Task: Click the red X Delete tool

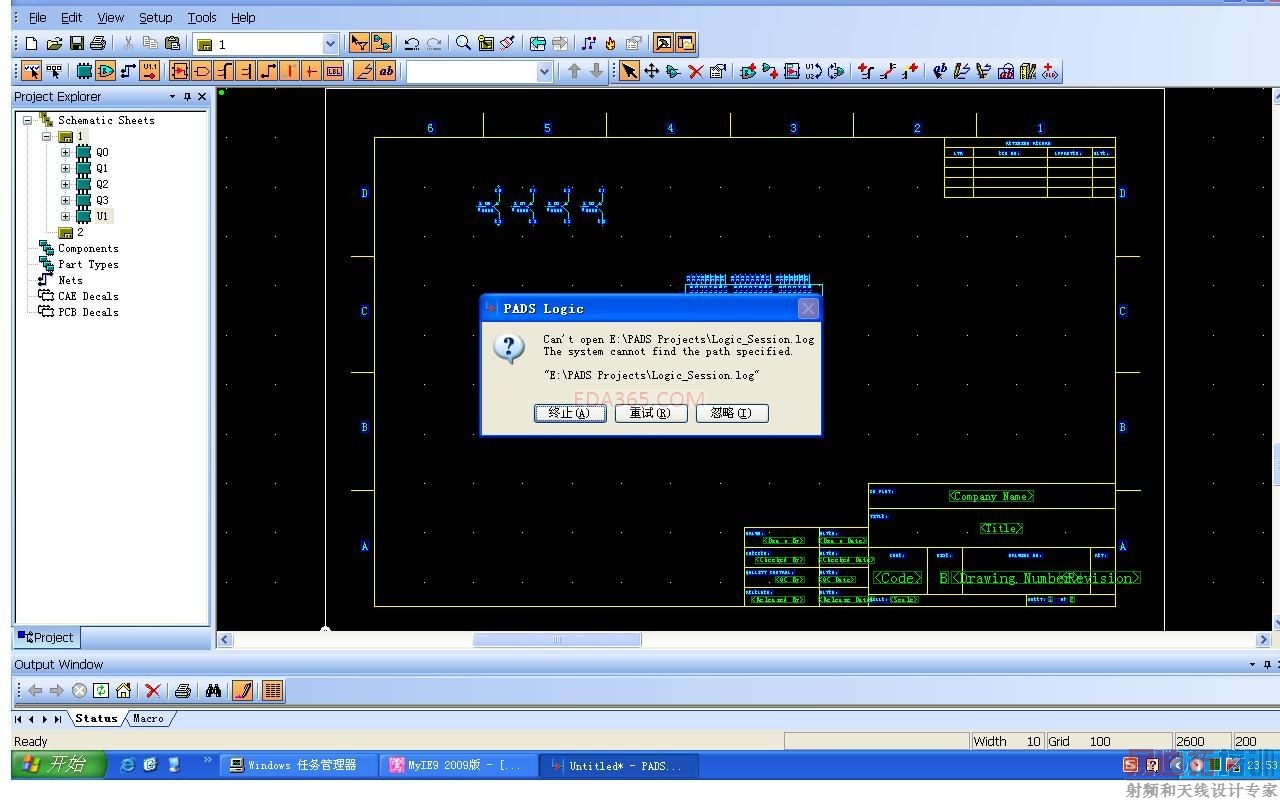Action: pos(695,71)
